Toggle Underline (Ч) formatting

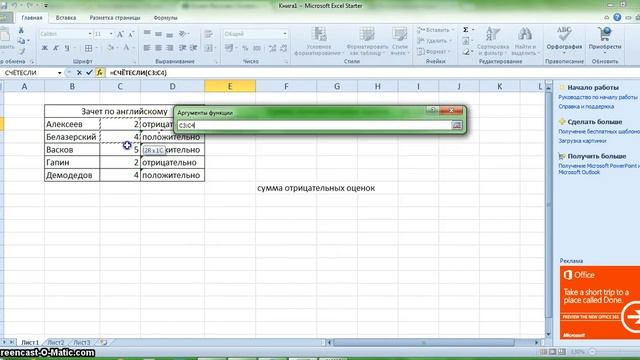click(67, 48)
